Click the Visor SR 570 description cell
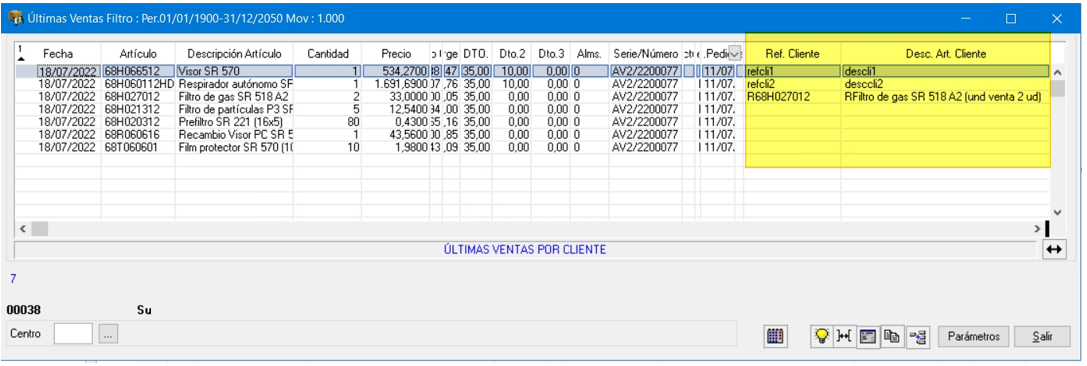 click(x=234, y=71)
